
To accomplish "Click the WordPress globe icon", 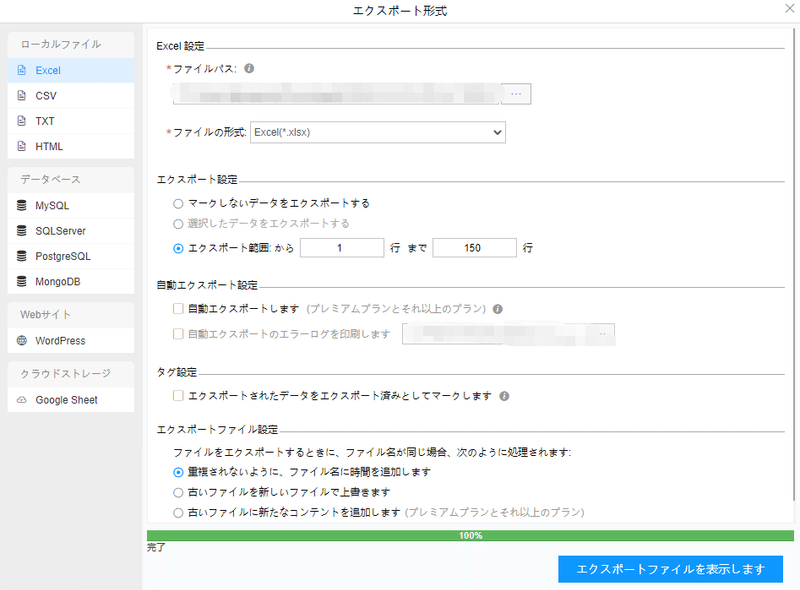I will pos(22,341).
